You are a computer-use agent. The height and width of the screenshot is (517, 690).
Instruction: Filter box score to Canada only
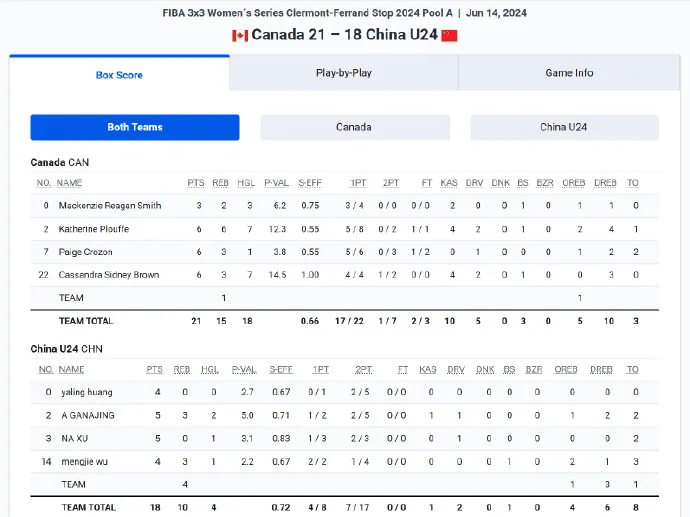[355, 127]
